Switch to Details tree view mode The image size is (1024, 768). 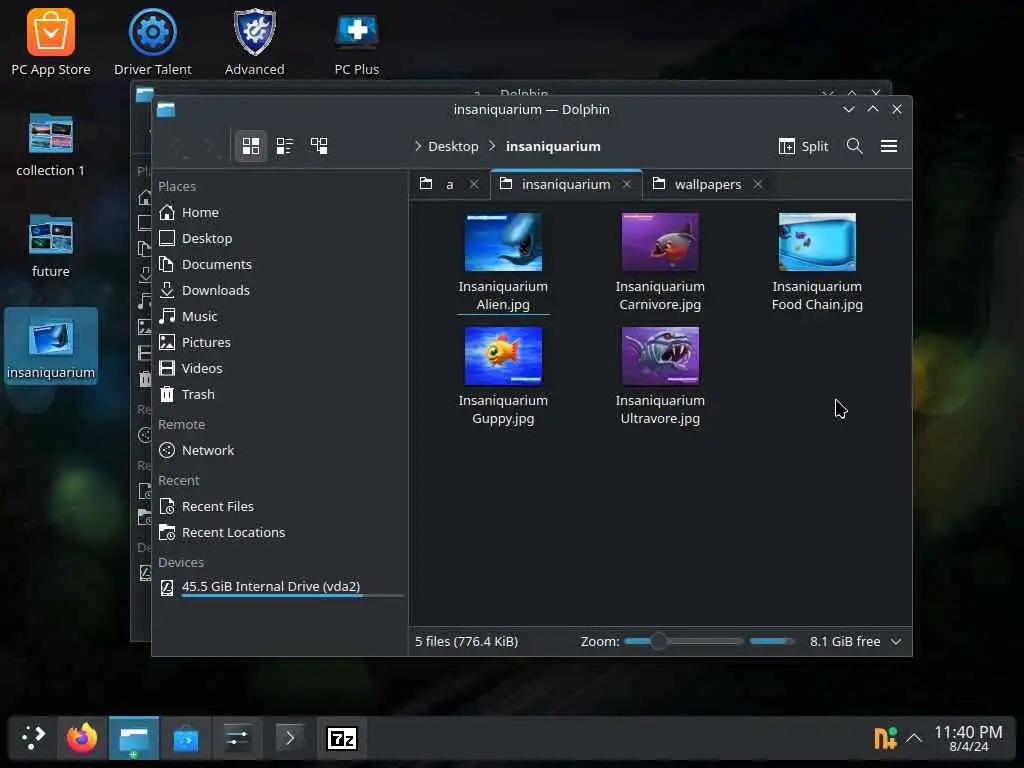click(x=319, y=146)
